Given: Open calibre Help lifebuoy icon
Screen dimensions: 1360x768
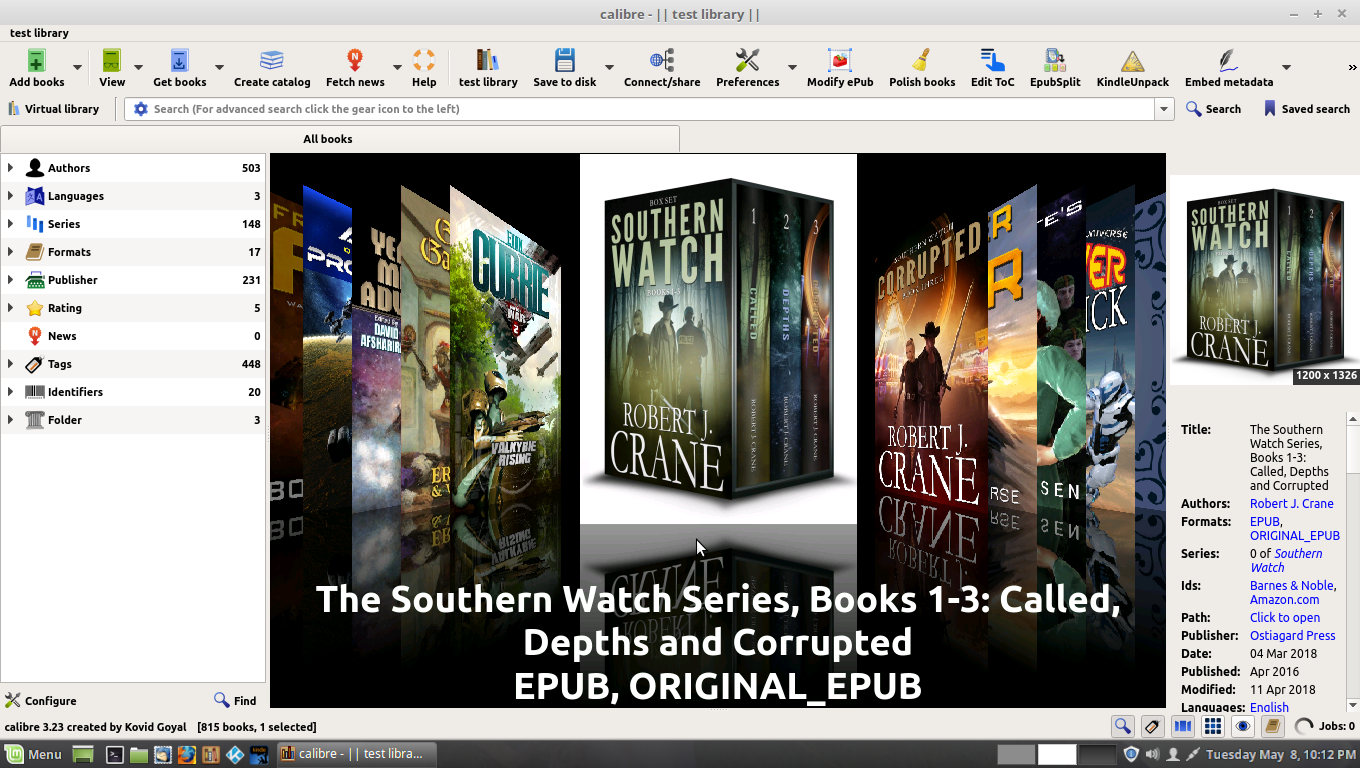Looking at the screenshot, I should coord(424,60).
